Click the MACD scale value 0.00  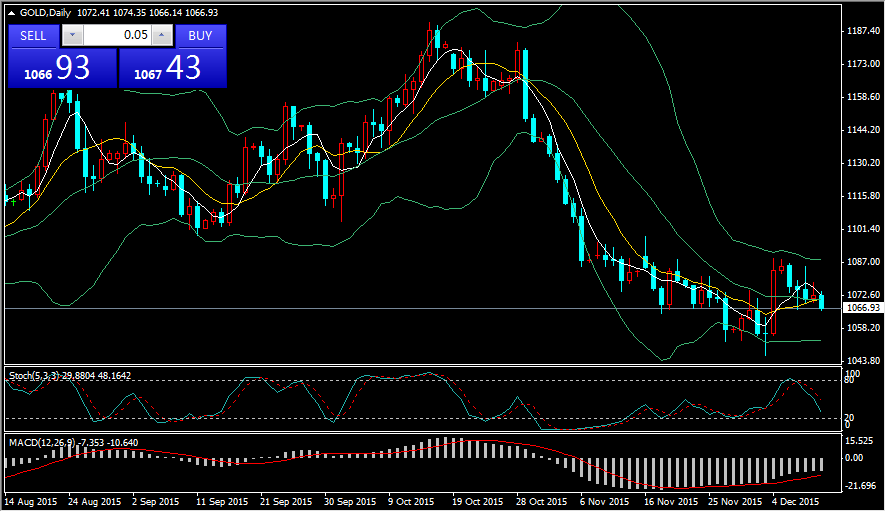(x=853, y=458)
